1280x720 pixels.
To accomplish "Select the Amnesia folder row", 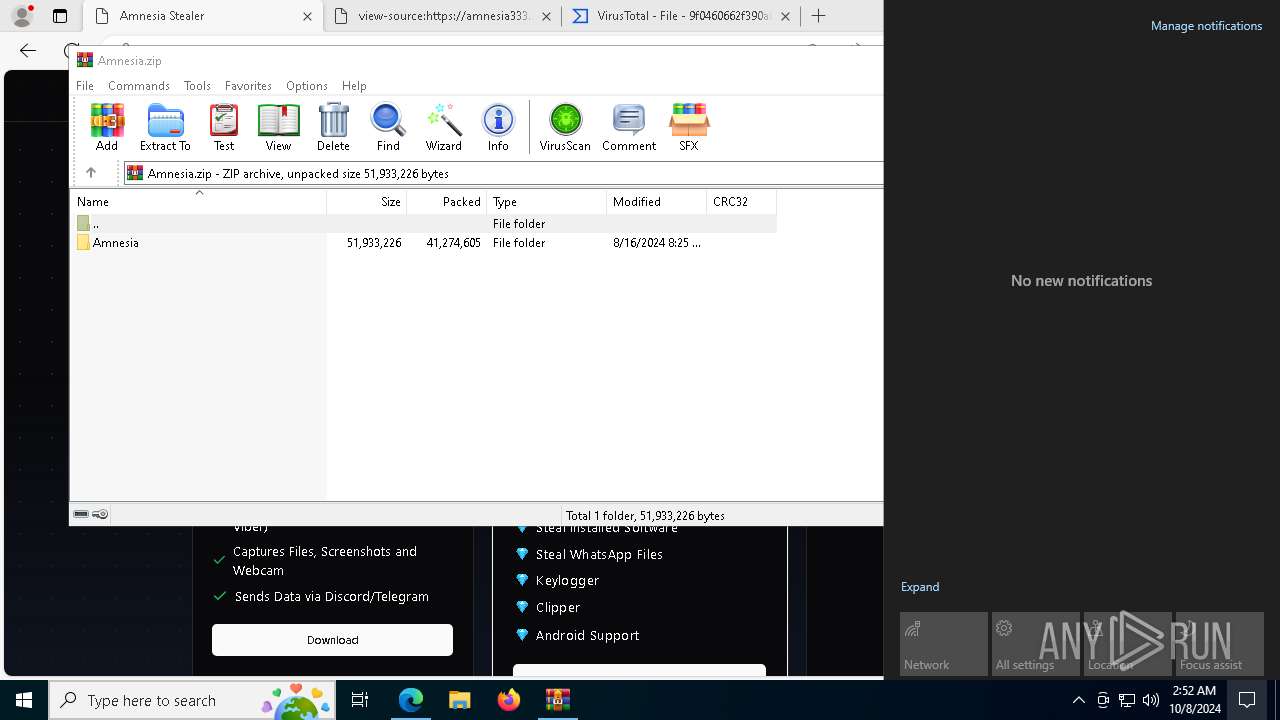I will click(x=424, y=243).
